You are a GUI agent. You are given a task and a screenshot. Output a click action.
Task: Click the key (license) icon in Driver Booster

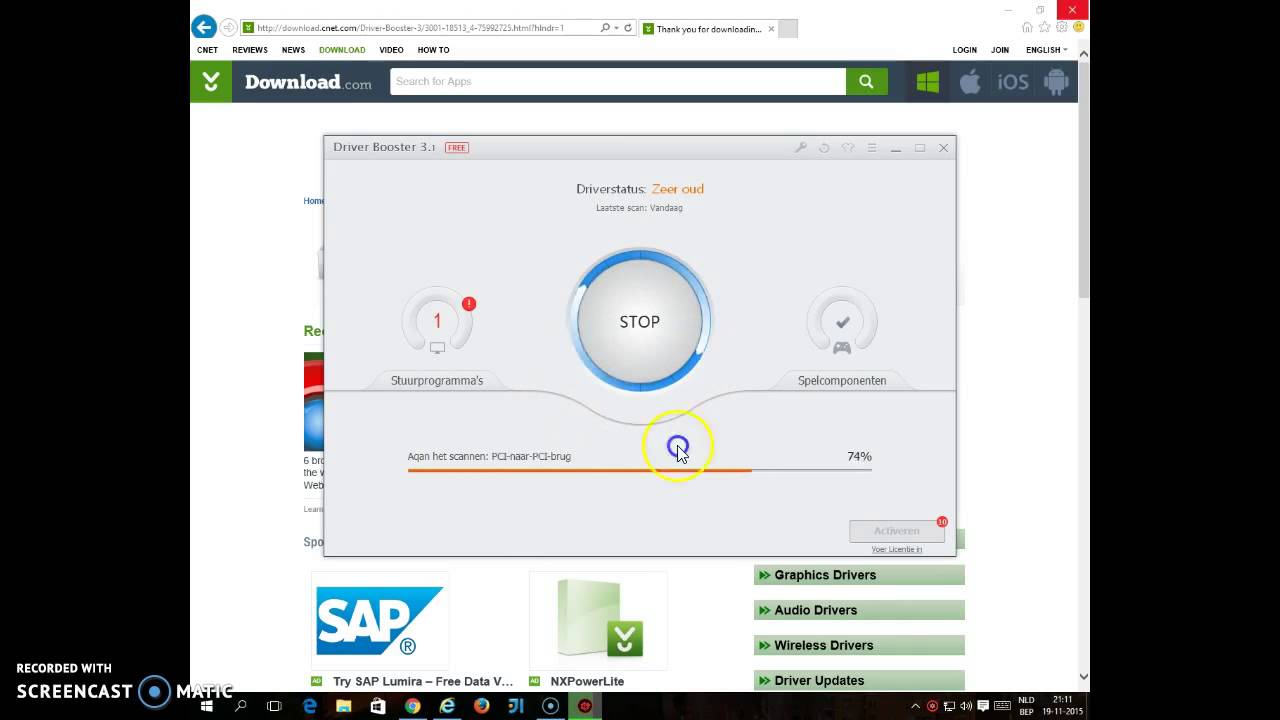pos(801,148)
